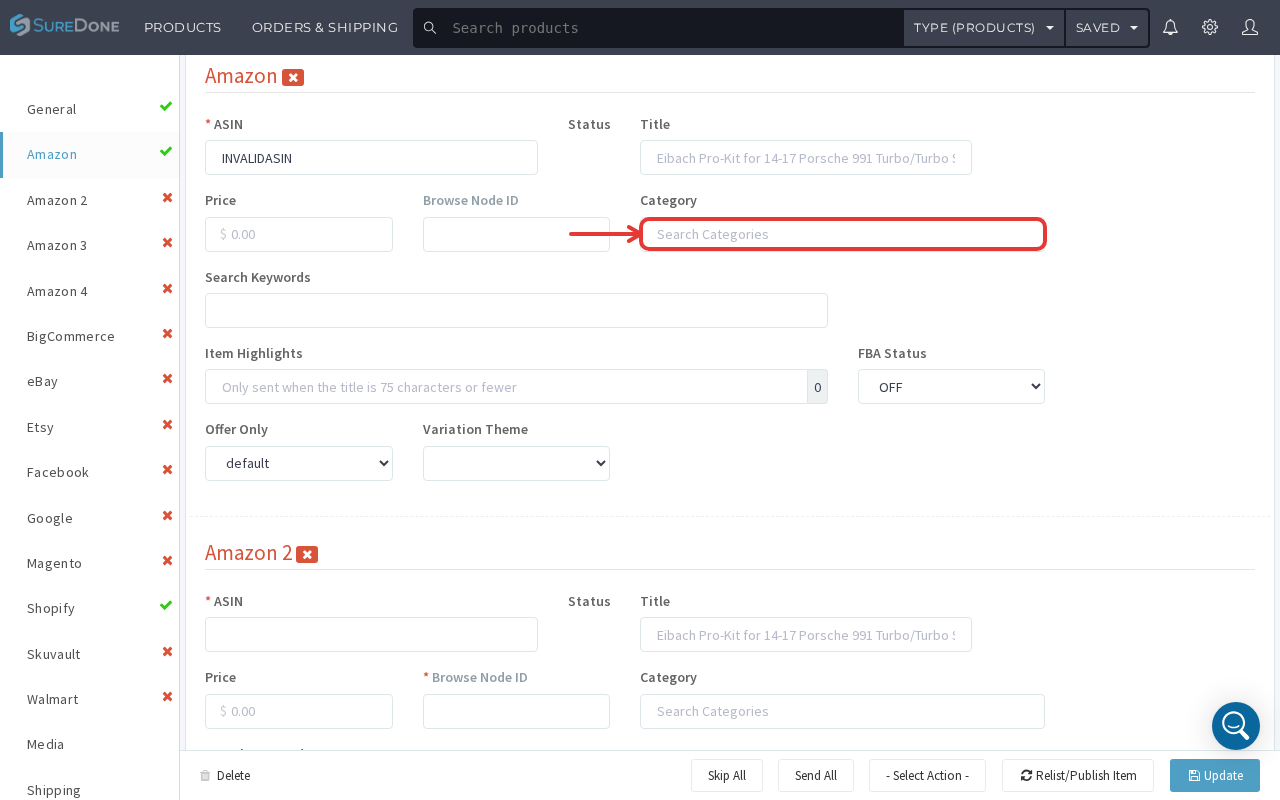Click the Update button
Viewport: 1280px width, 800px height.
[x=1215, y=776]
